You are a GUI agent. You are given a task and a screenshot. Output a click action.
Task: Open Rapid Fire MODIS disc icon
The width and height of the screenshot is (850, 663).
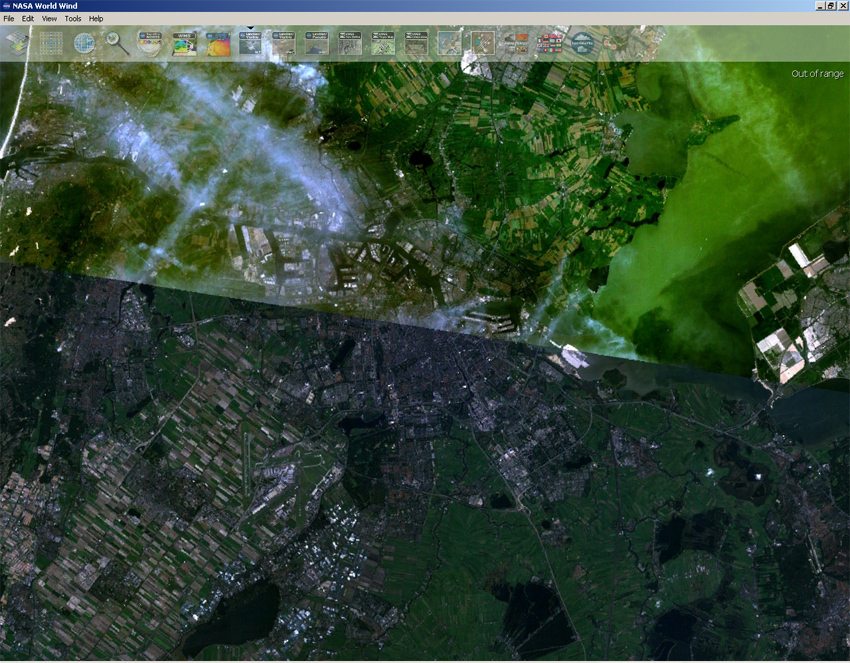tap(151, 43)
